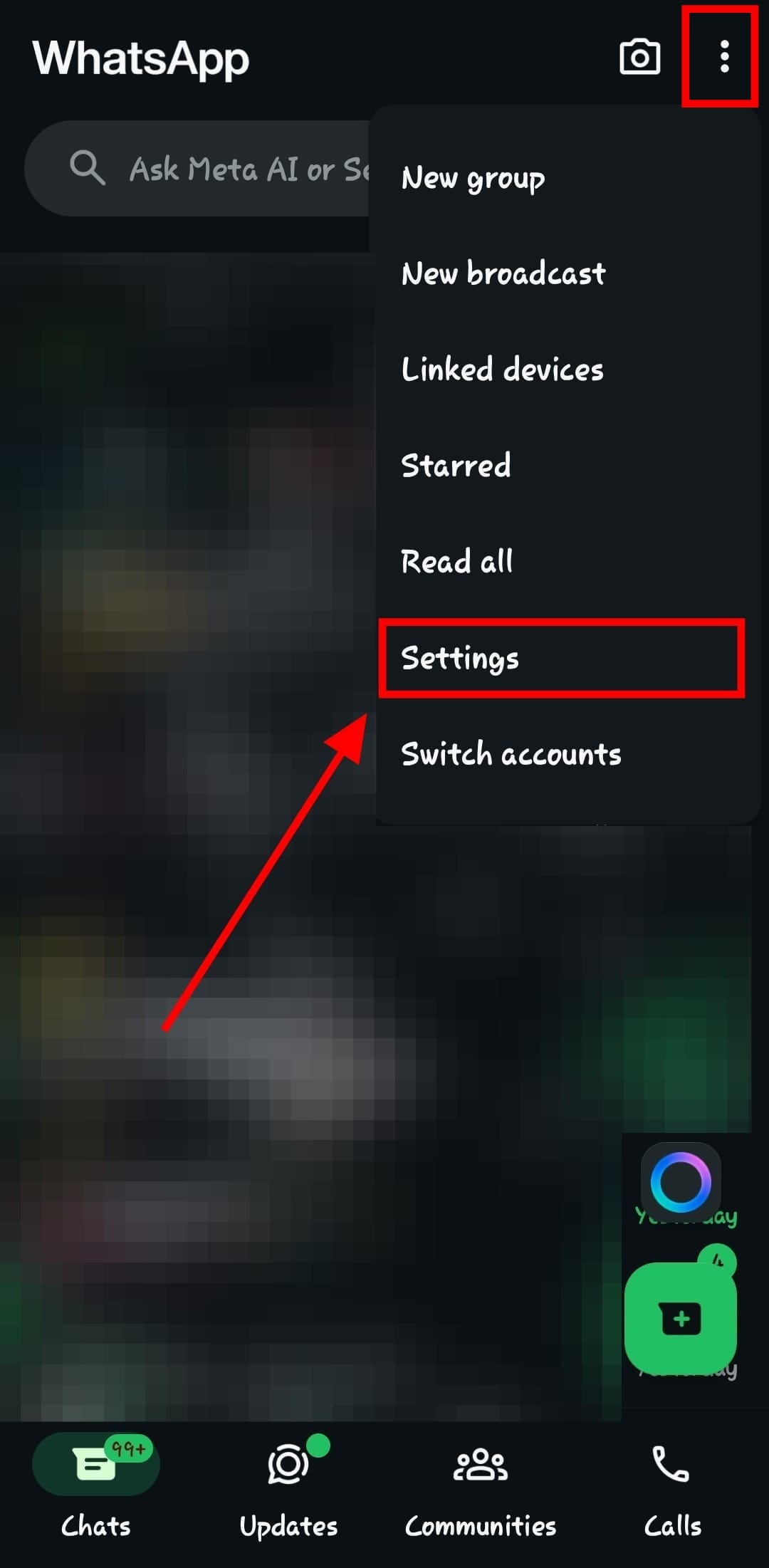Viewport: 769px width, 1568px height.
Task: Focus the Ask Meta AI search field
Action: click(199, 168)
